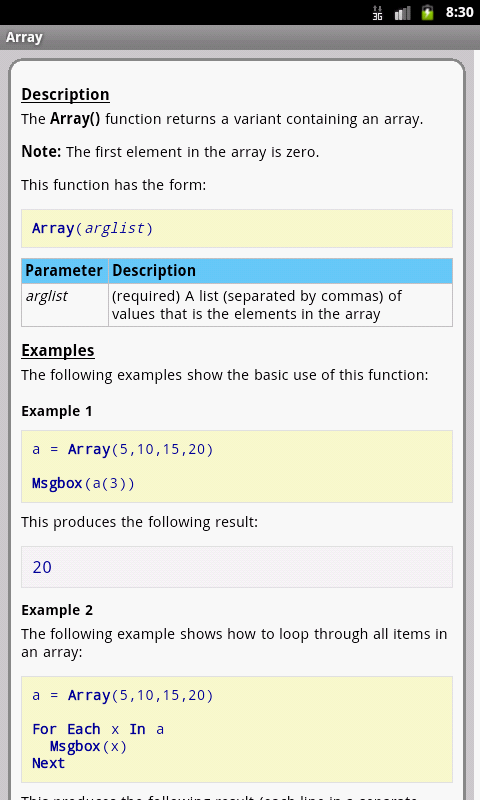Select the Examples heading
The height and width of the screenshot is (800, 480).
click(58, 351)
